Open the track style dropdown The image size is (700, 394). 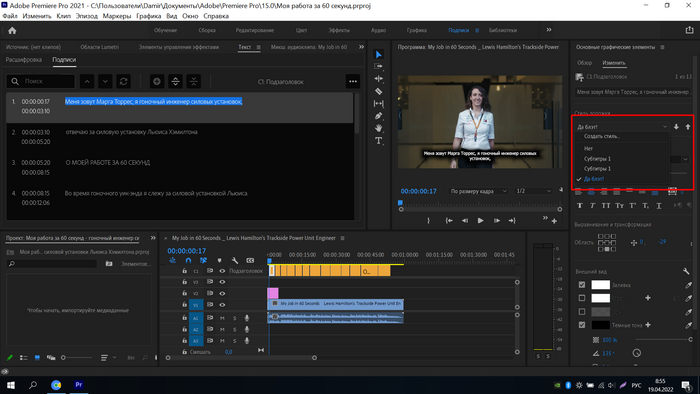[622, 127]
